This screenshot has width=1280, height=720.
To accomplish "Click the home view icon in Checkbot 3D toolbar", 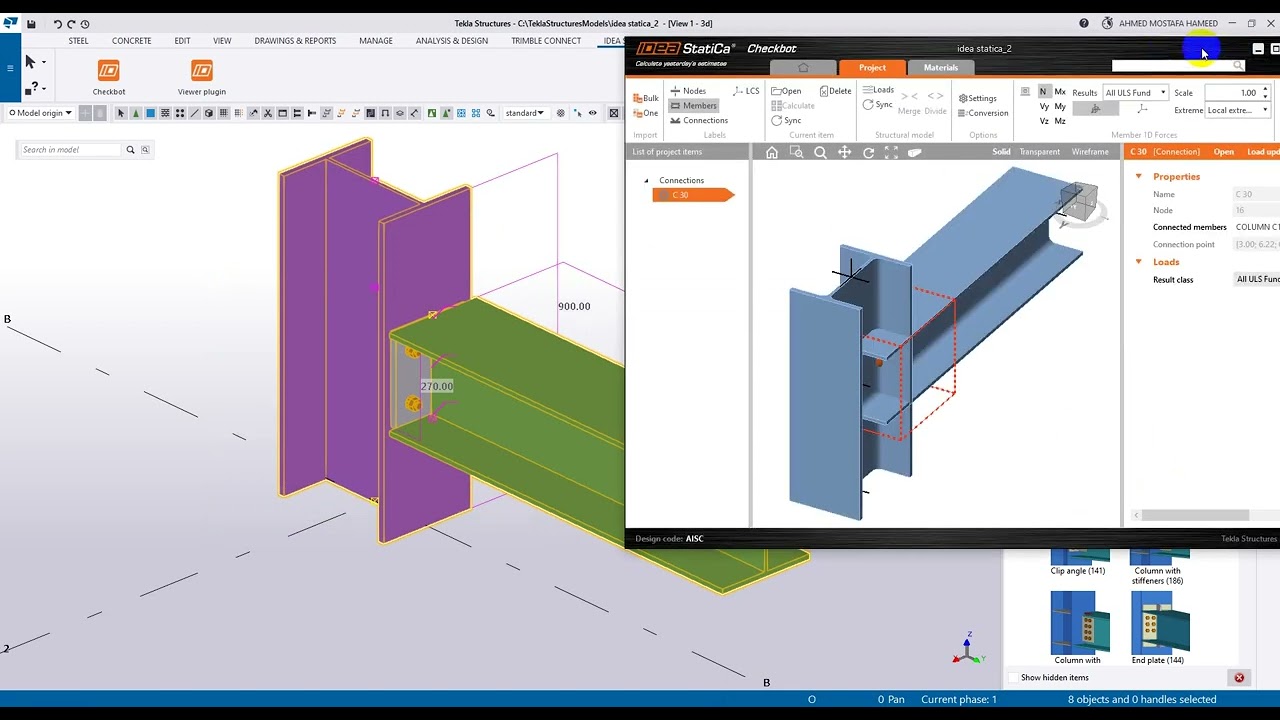I will coord(772,152).
